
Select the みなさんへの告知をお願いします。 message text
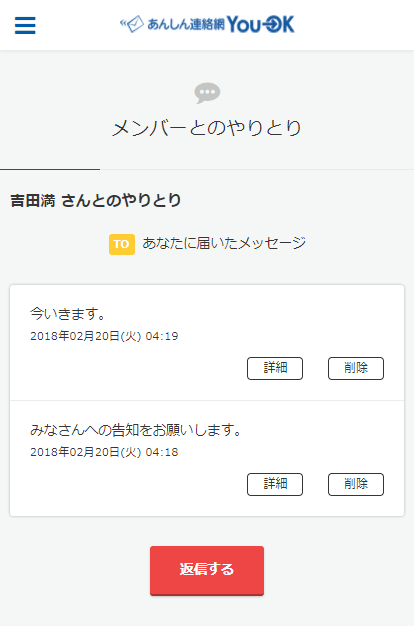(x=136, y=430)
